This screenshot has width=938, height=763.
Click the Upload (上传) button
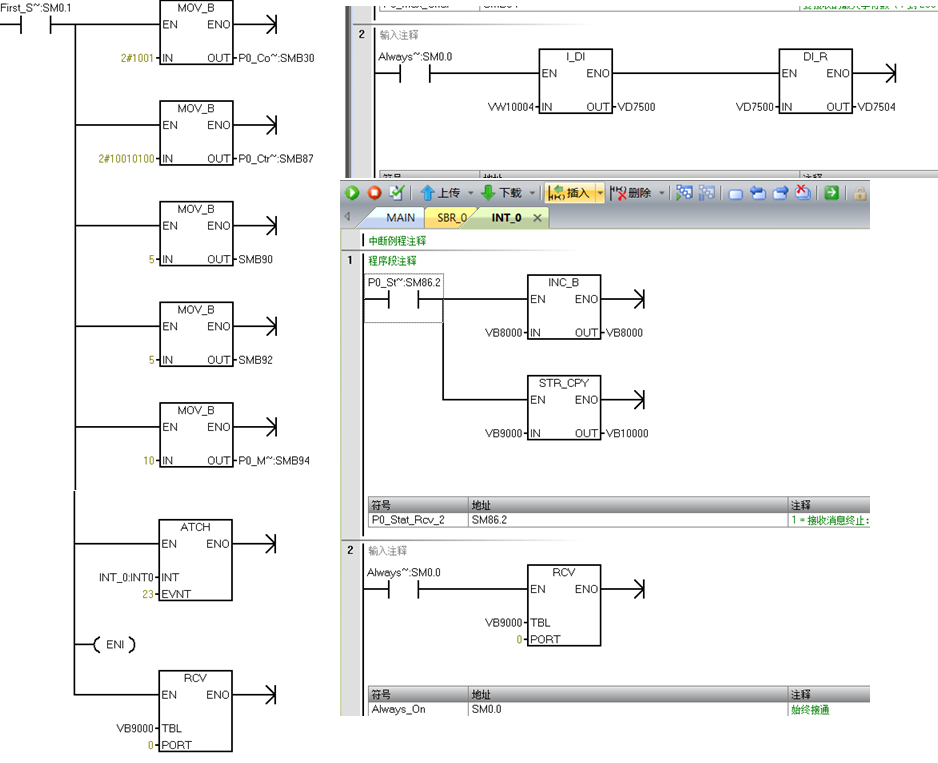coord(440,193)
